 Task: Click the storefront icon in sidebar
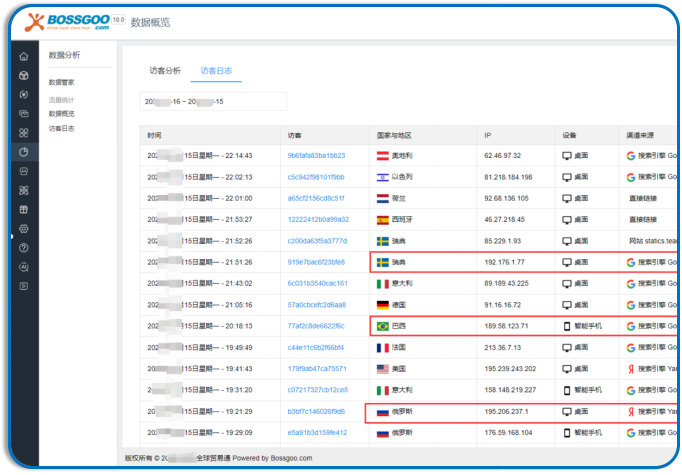[x=24, y=171]
